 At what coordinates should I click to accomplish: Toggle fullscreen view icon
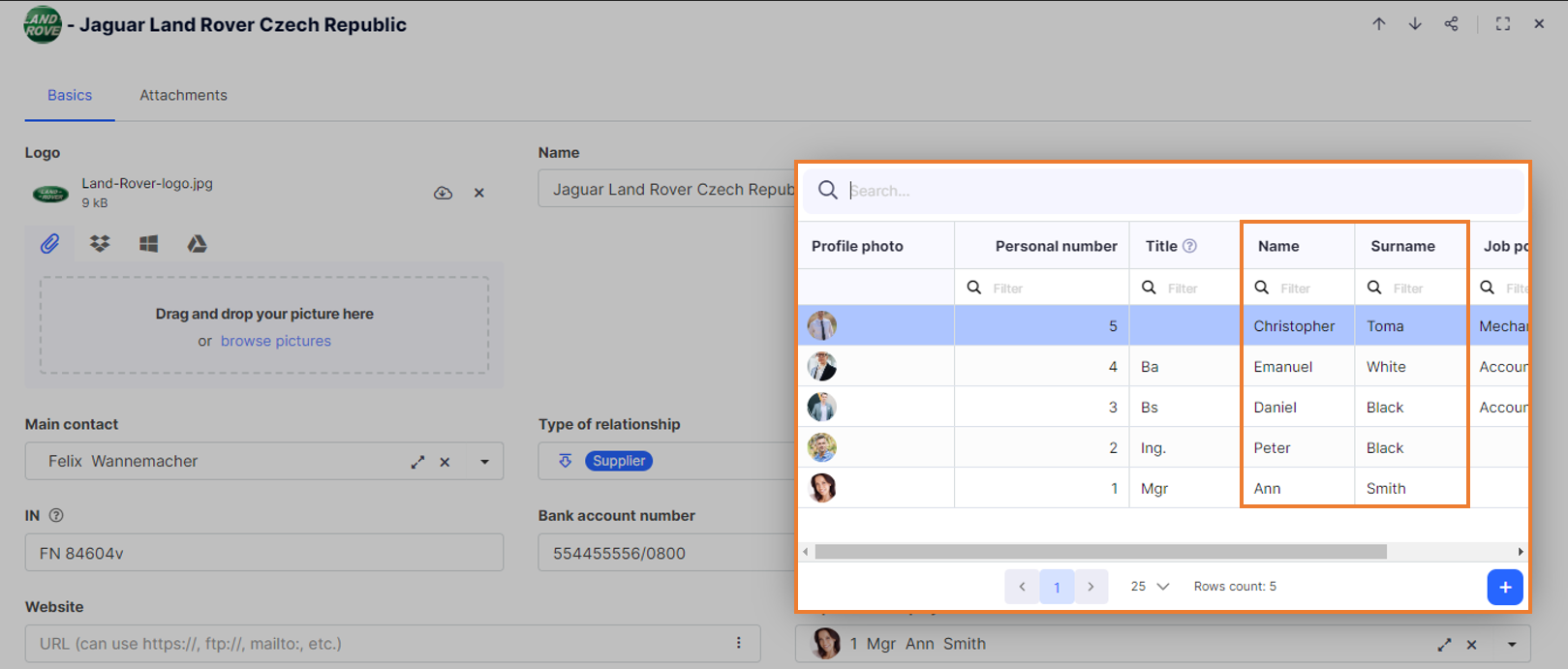pos(1503,24)
